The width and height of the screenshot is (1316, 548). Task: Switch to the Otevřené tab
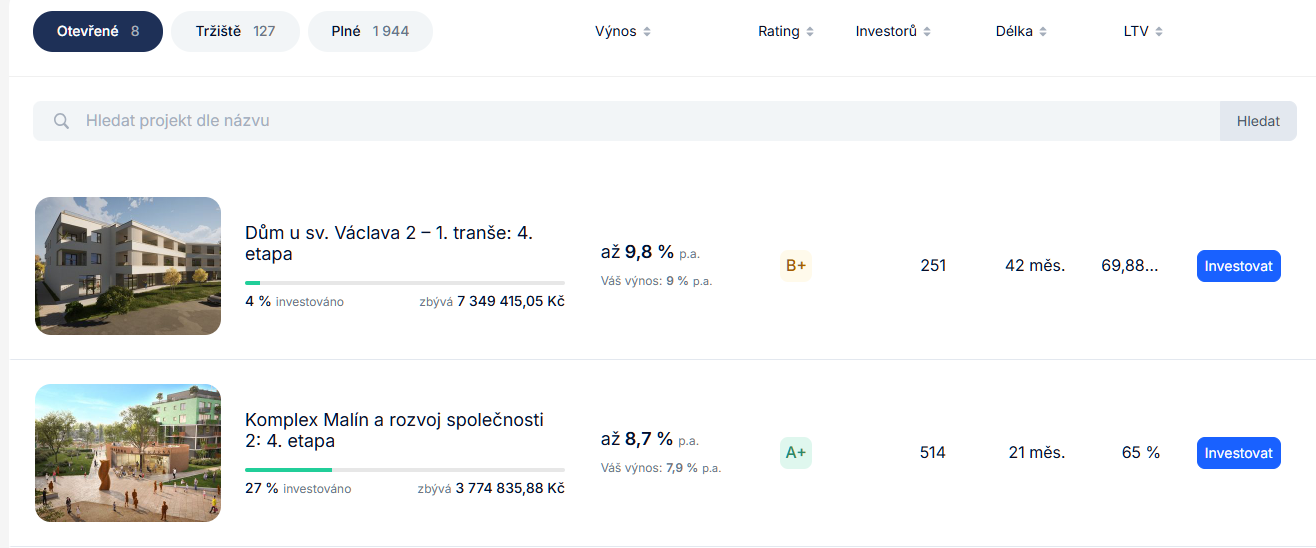97,32
